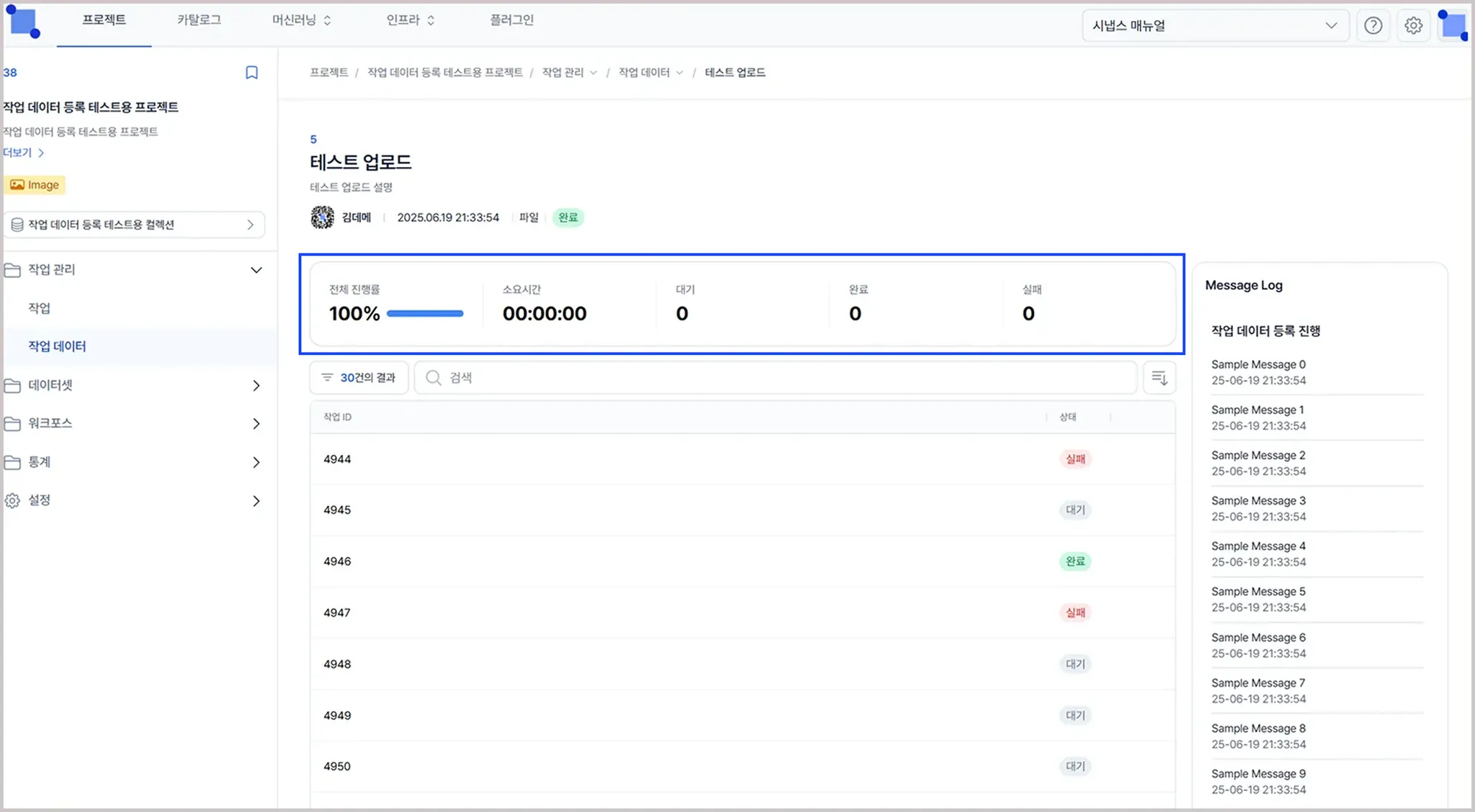The height and width of the screenshot is (812, 1475).
Task: Click the Image tag label
Action: point(43,185)
